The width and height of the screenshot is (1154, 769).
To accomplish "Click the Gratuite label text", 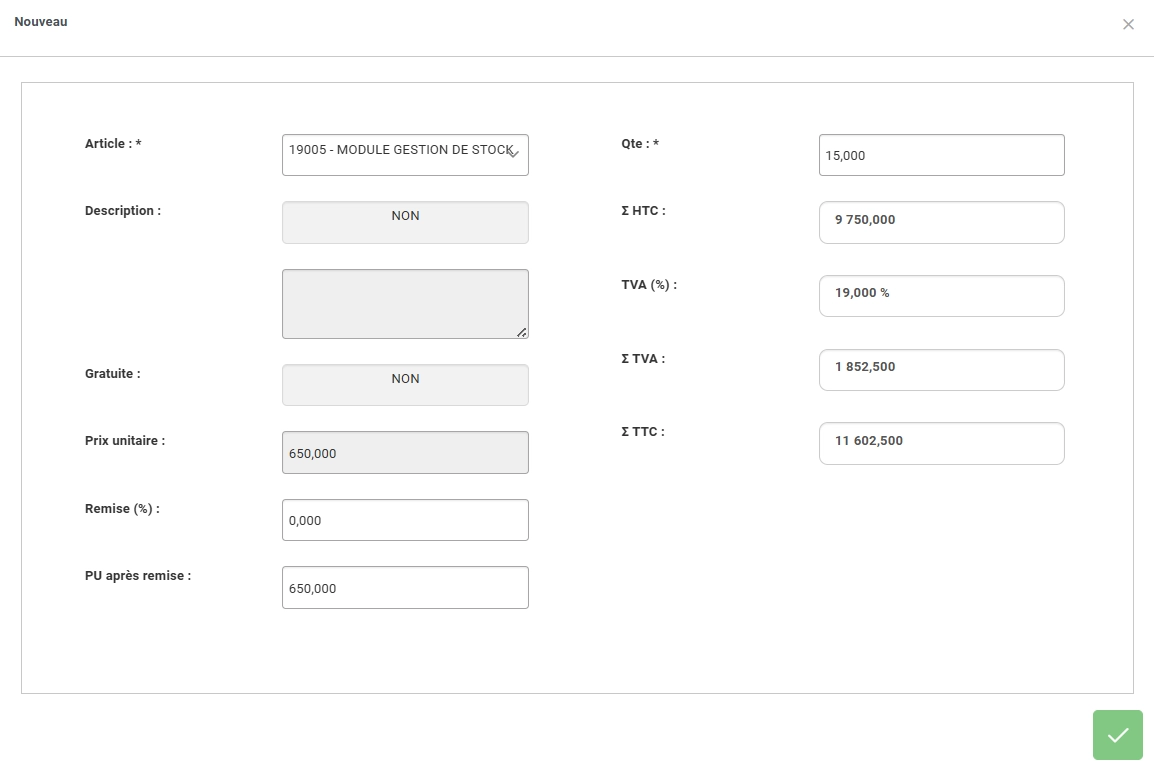I will coord(113,374).
